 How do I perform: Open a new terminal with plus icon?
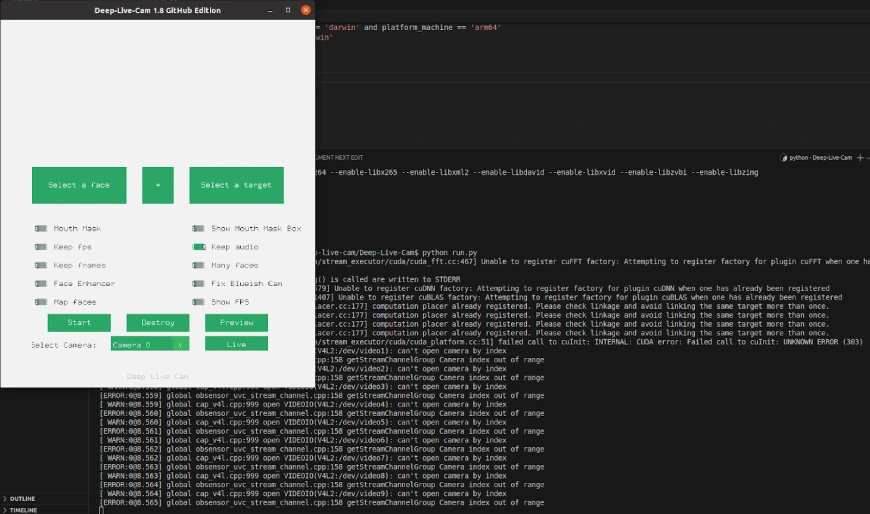coord(860,158)
